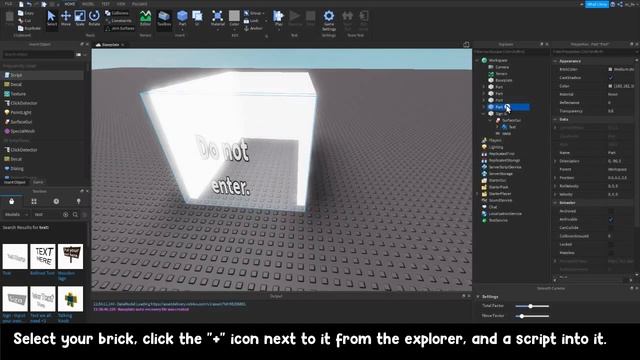Viewport: 640px width, 360px height.
Task: Expand the Position property
Action: (x=555, y=178)
